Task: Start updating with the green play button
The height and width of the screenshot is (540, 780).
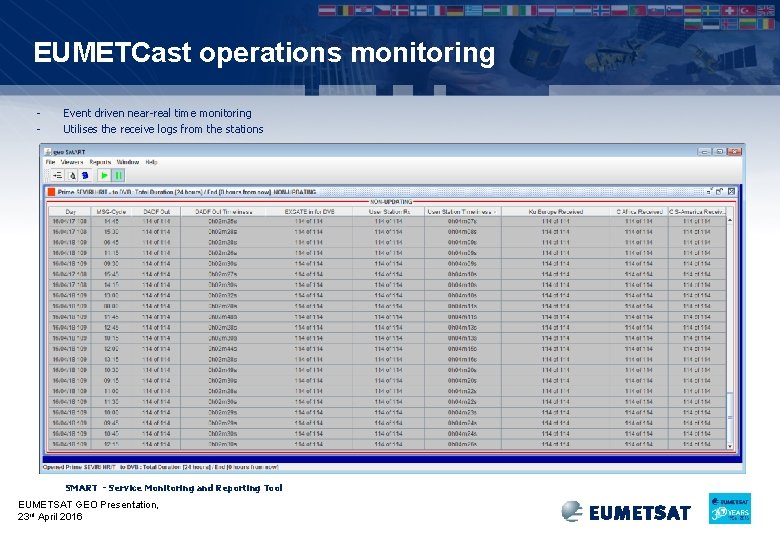Action: coord(104,176)
